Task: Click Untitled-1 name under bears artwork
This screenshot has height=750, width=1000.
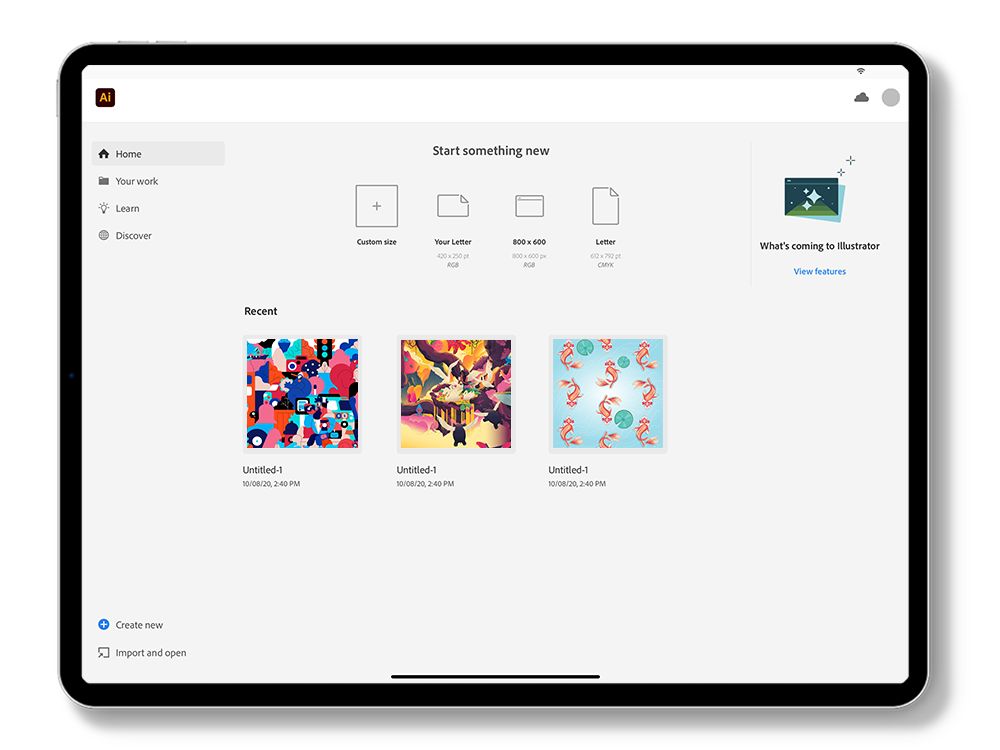Action: [416, 470]
